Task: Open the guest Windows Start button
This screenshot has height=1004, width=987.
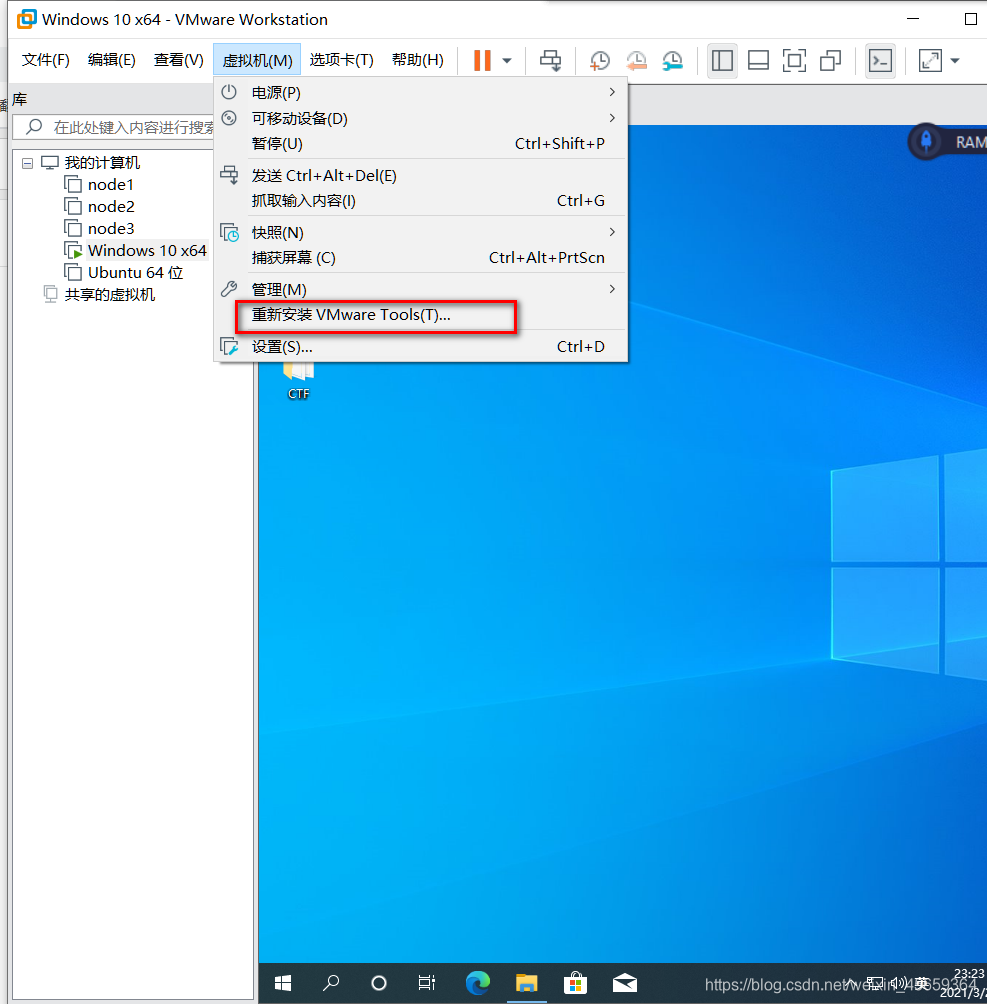Action: tap(282, 983)
